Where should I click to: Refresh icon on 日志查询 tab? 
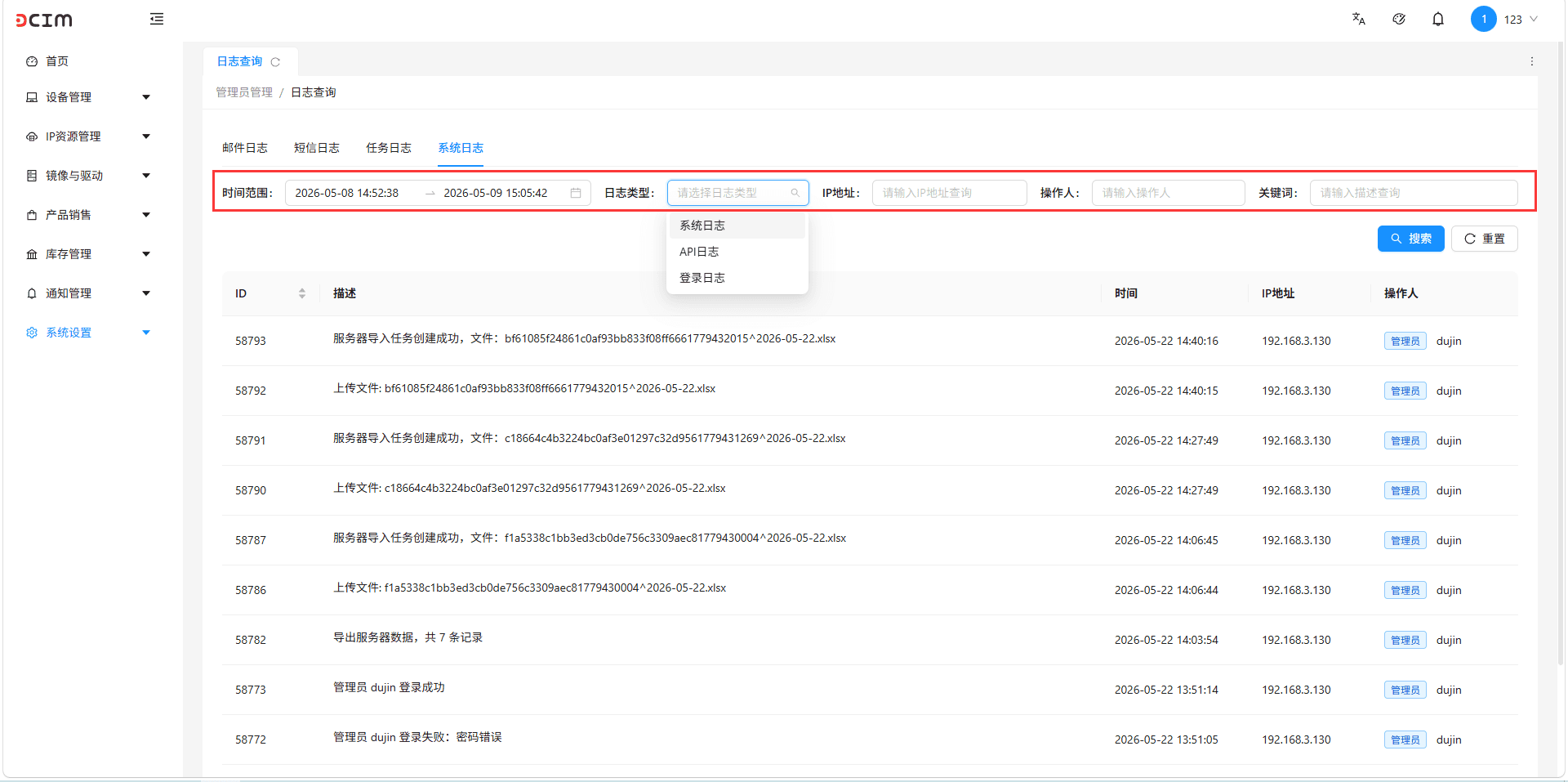click(275, 62)
